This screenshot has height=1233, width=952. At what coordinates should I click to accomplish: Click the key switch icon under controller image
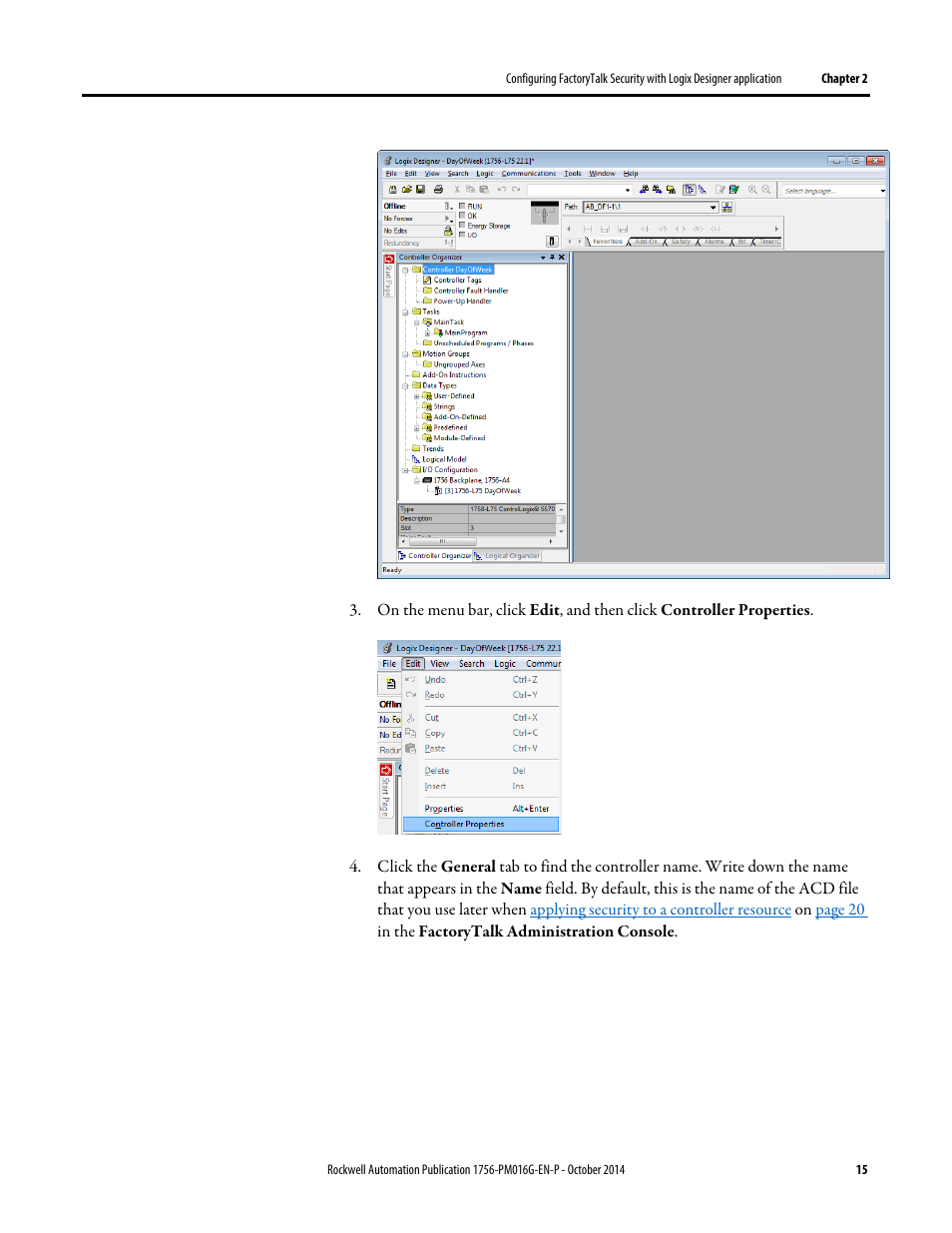click(x=552, y=241)
